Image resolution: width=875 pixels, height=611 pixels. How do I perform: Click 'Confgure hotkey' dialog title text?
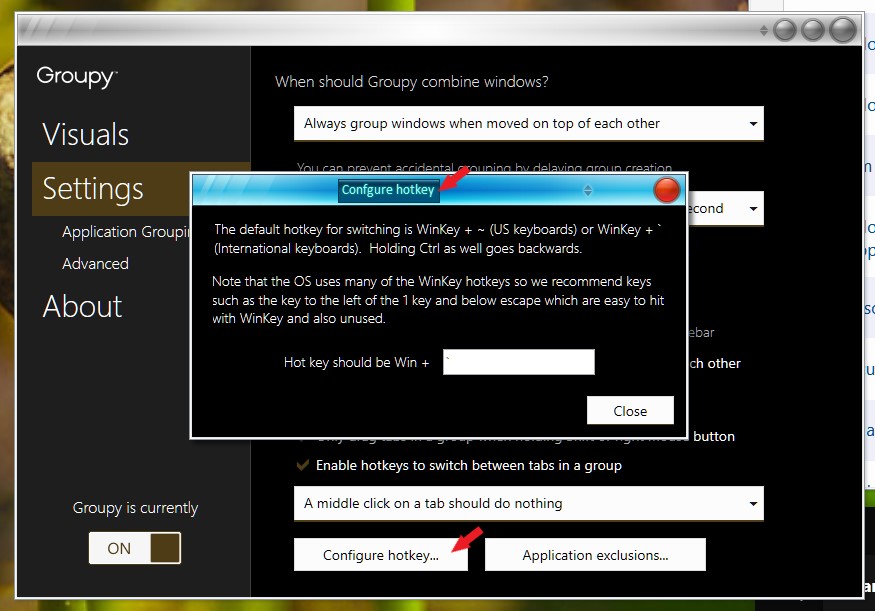pos(388,190)
